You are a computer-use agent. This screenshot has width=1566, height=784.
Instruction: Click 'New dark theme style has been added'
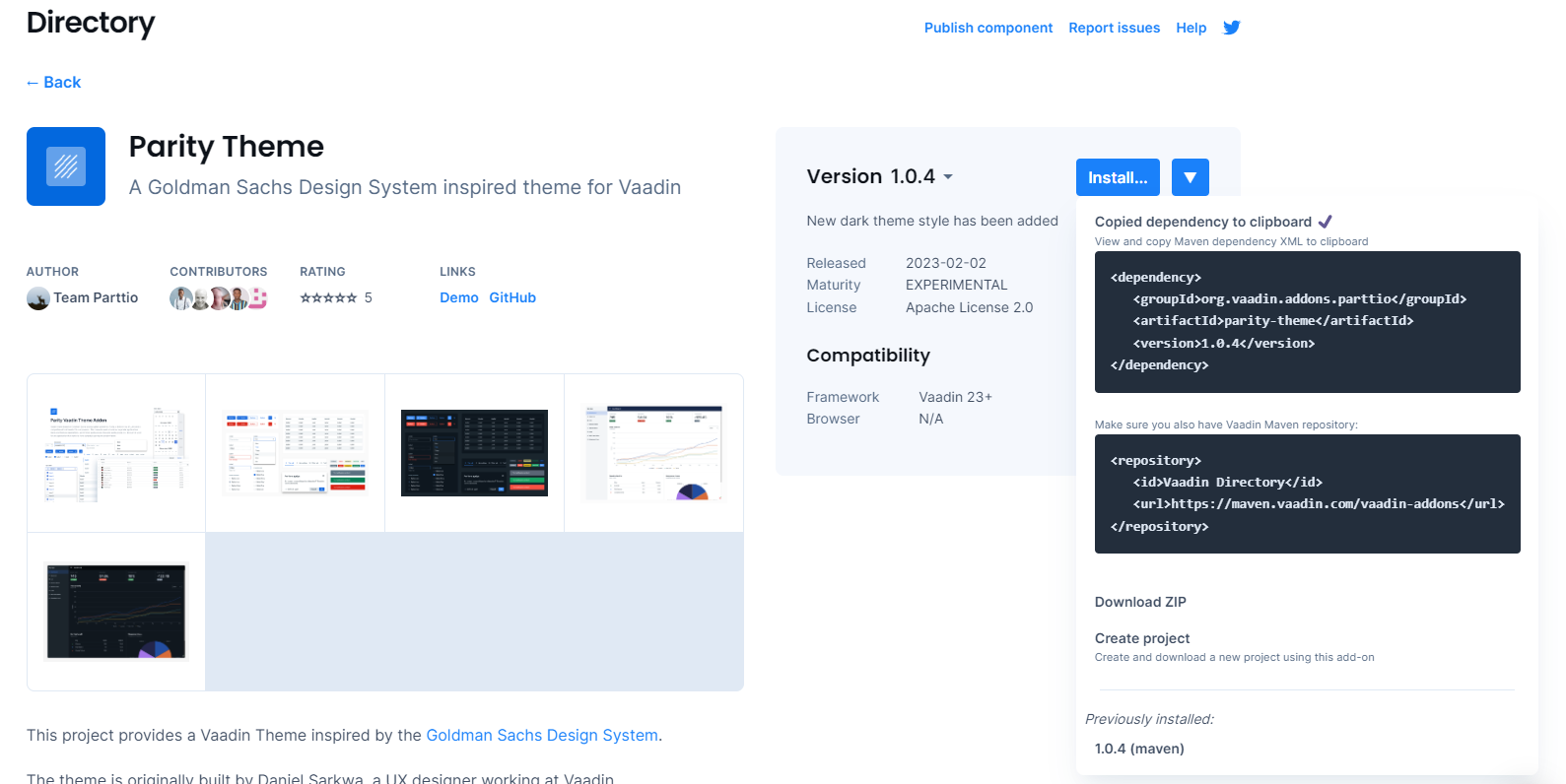[932, 221]
